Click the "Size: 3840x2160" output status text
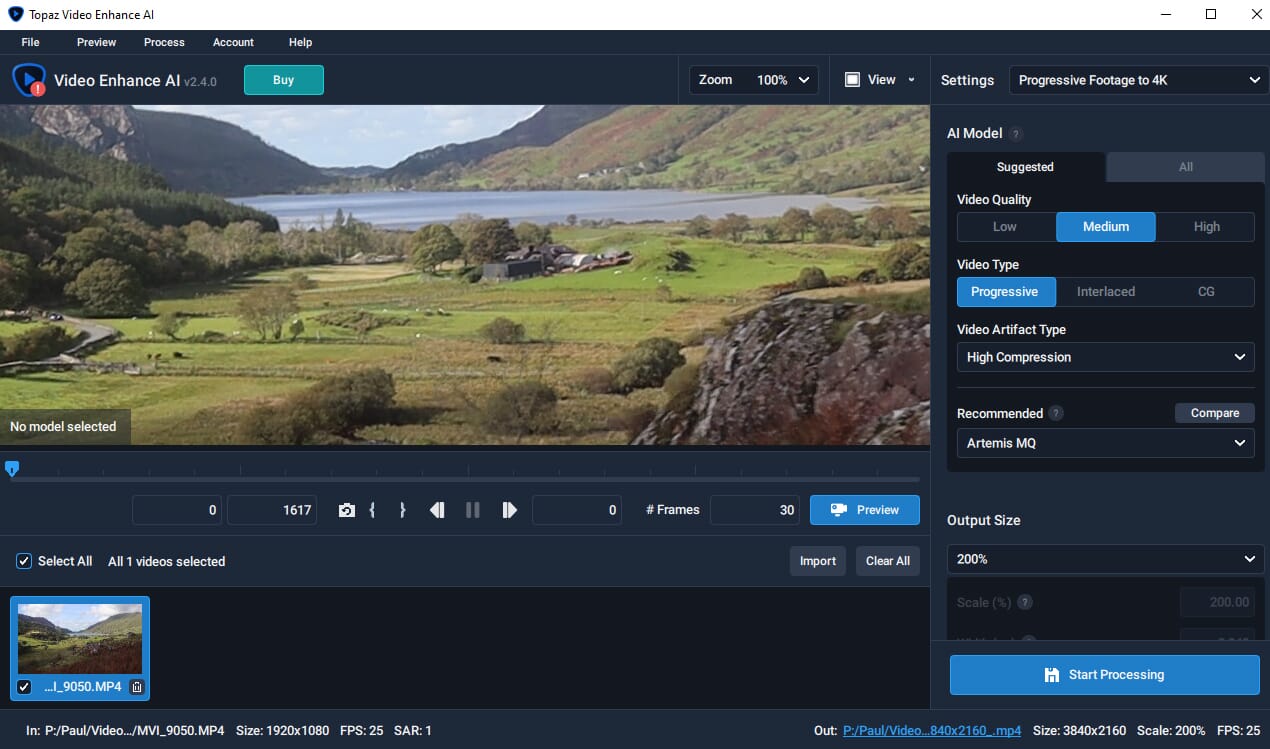Image resolution: width=1270 pixels, height=749 pixels. pyautogui.click(x=1080, y=731)
